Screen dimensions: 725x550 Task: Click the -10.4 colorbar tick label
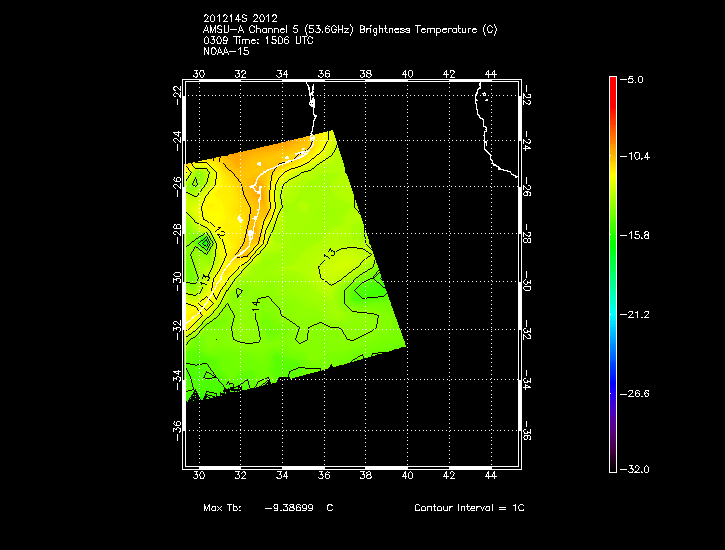coord(637,157)
